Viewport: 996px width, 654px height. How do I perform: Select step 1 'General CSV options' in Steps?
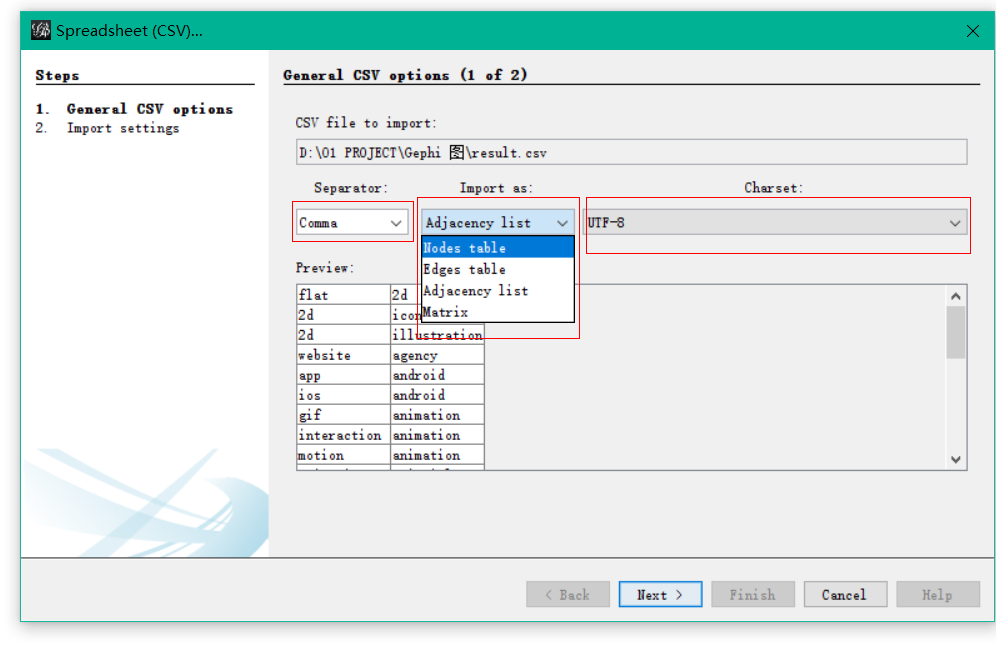click(150, 109)
